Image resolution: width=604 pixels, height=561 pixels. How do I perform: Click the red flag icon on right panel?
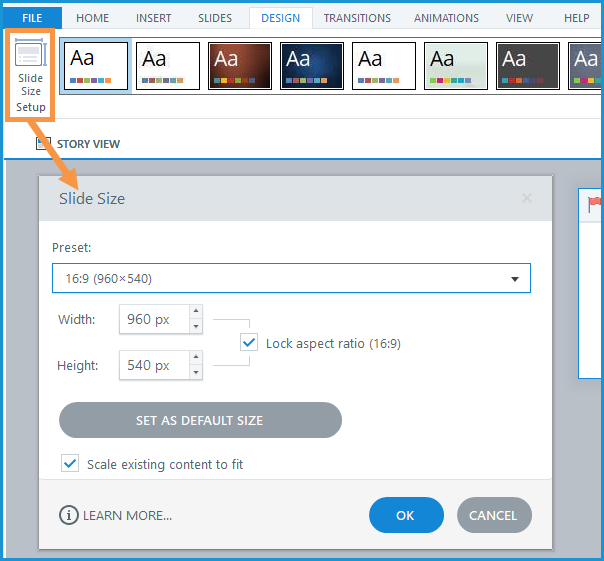point(595,204)
